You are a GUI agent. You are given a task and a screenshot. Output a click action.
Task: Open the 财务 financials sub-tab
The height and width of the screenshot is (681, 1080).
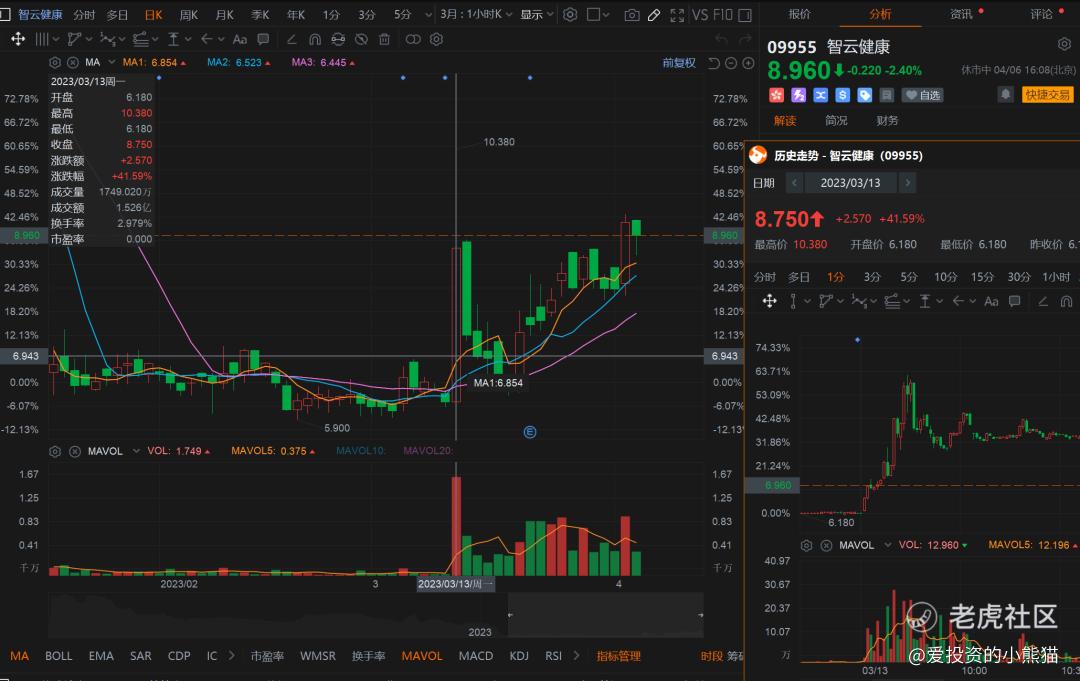tap(887, 121)
